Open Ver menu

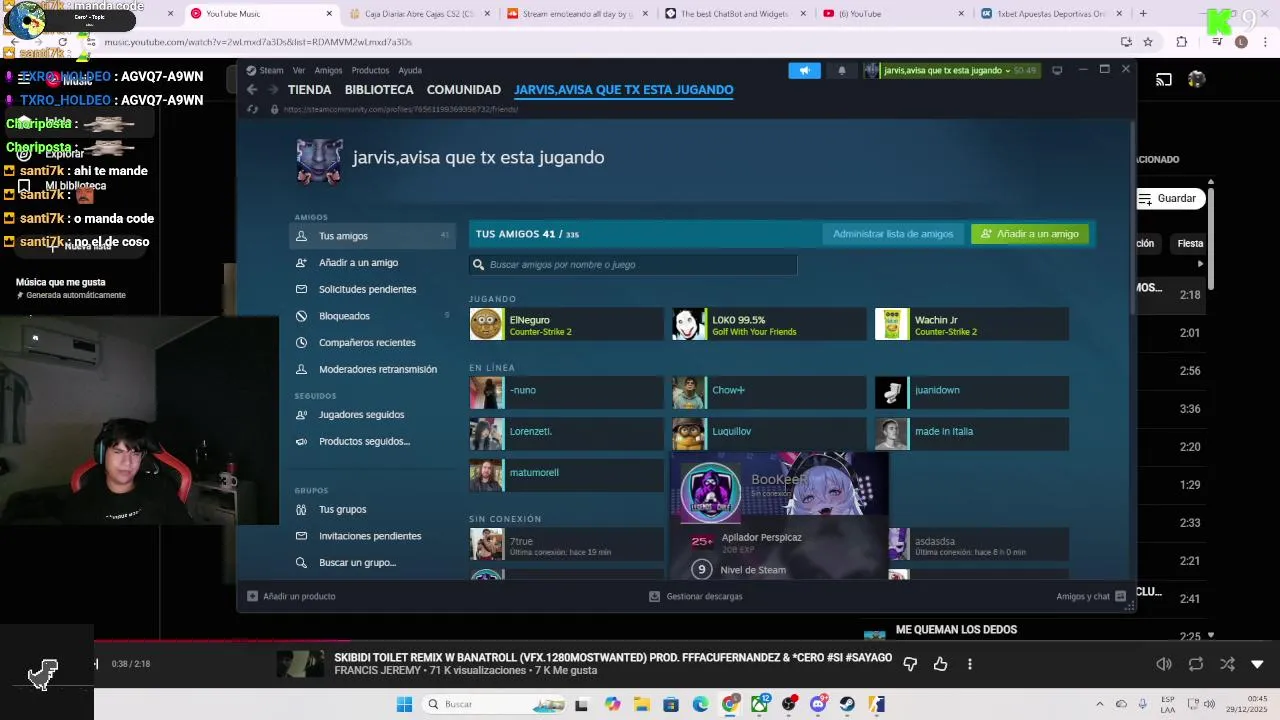pos(299,70)
